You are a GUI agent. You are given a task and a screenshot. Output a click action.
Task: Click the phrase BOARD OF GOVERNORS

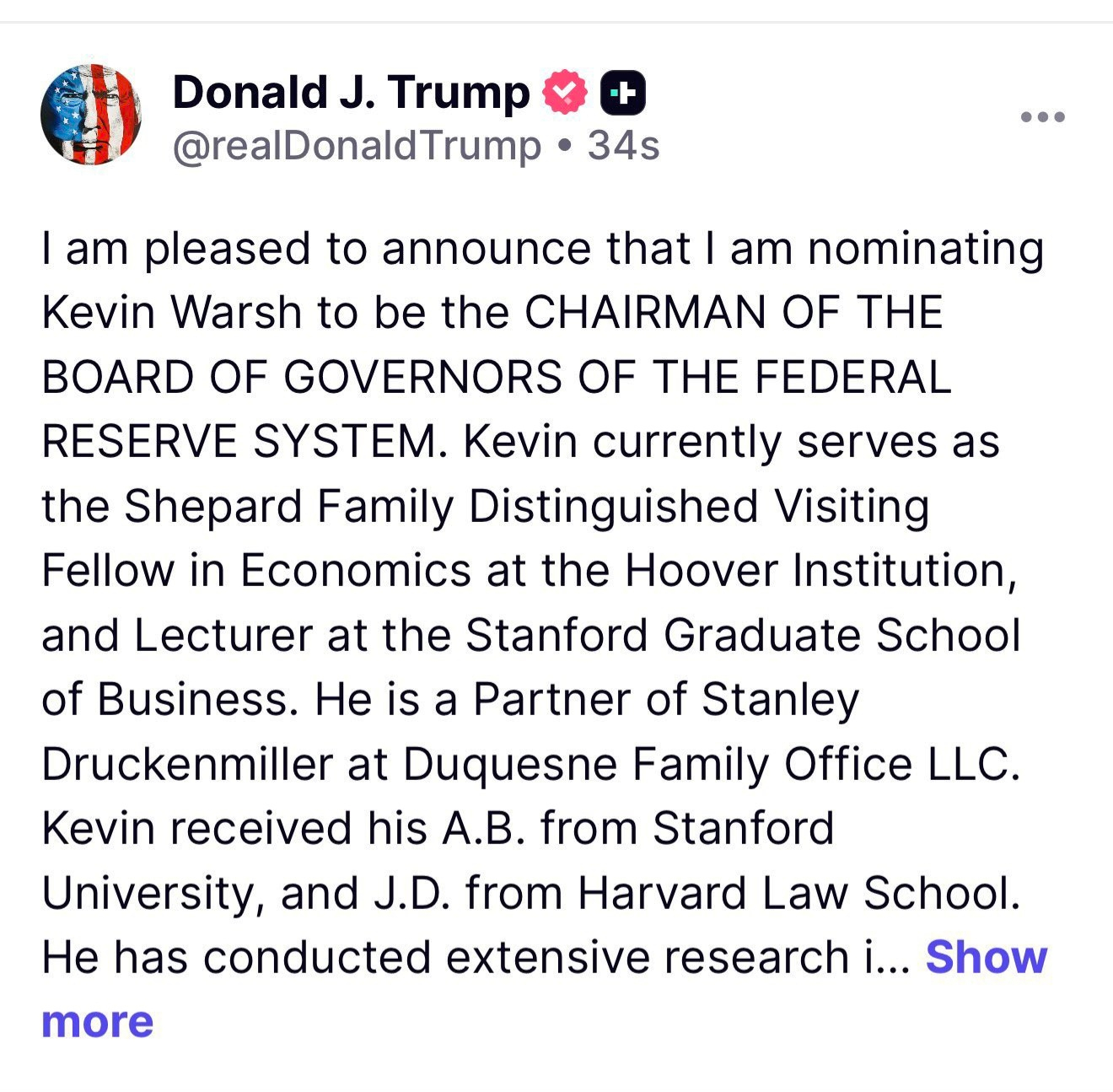[301, 377]
